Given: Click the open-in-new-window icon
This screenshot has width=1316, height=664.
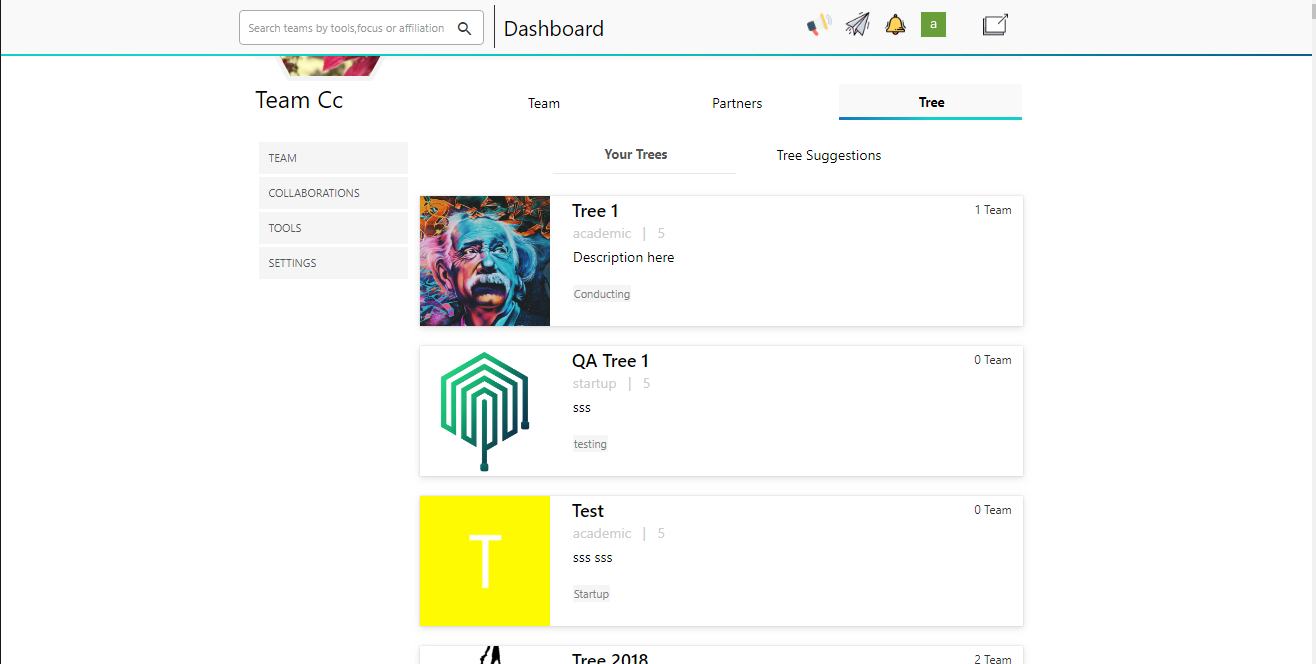Looking at the screenshot, I should tap(994, 25).
